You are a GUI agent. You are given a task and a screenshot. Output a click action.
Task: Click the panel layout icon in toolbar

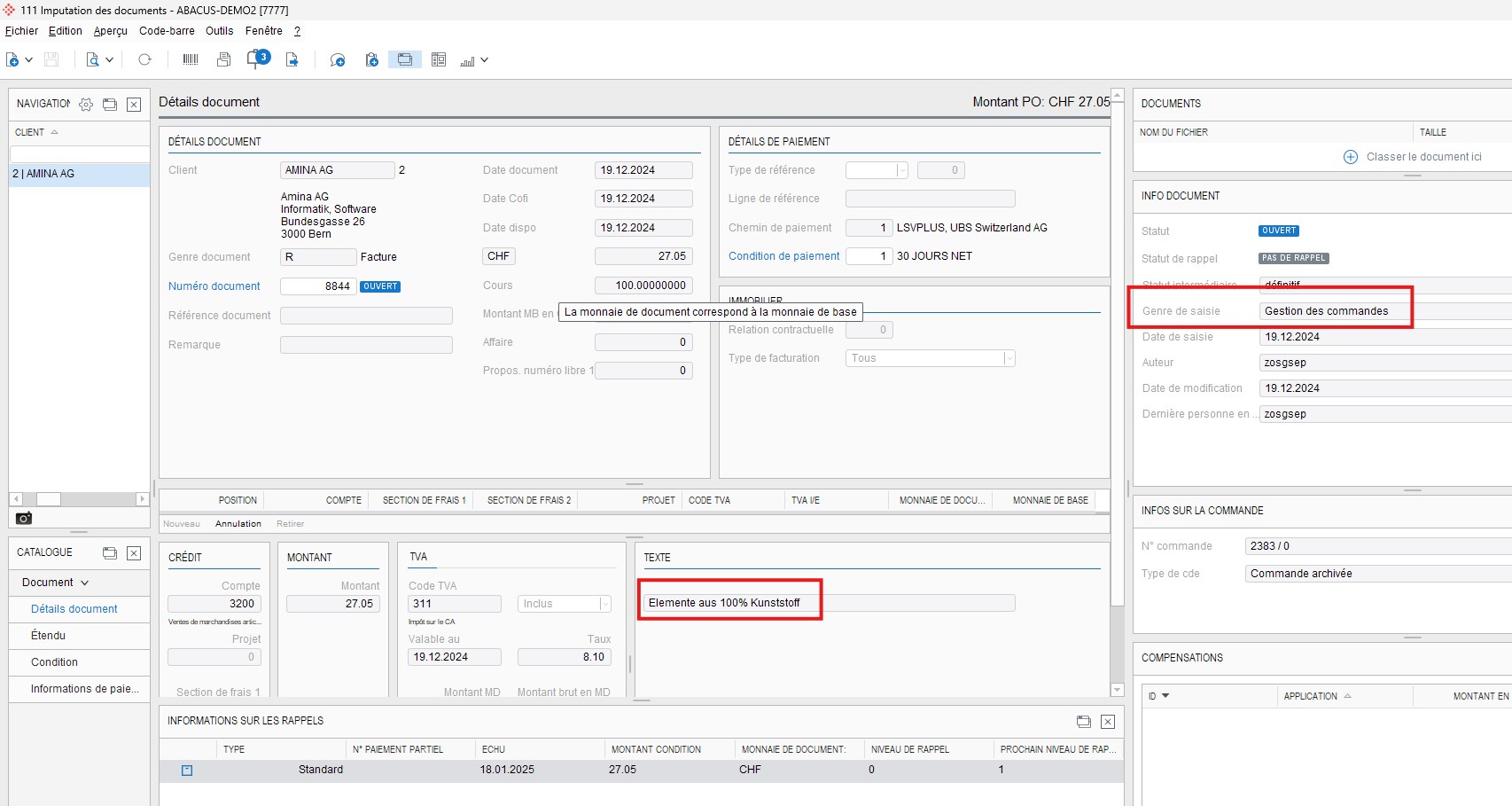pos(439,59)
